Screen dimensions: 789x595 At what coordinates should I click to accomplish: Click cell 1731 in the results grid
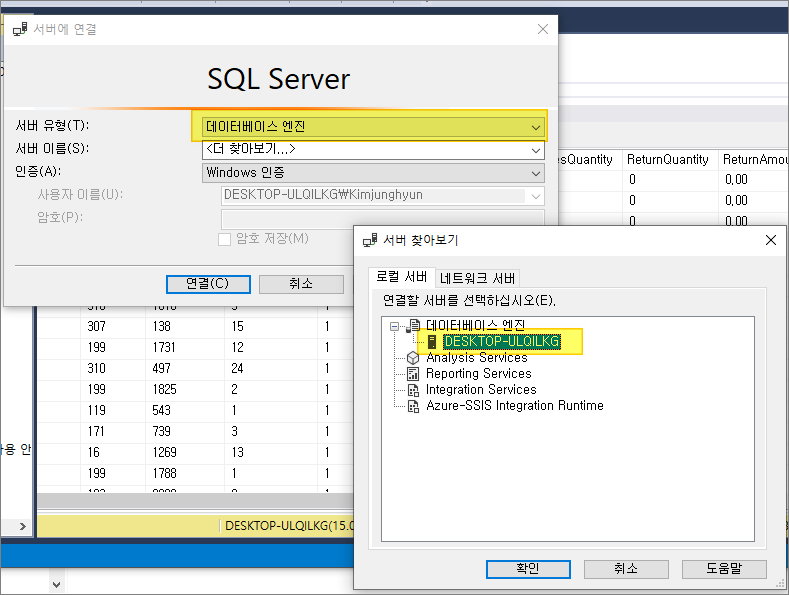tap(185, 347)
